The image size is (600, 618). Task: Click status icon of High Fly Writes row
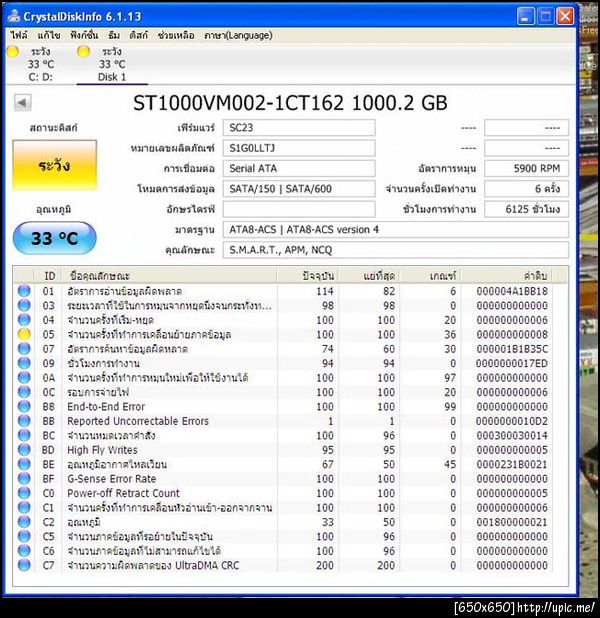pyautogui.click(x=24, y=450)
